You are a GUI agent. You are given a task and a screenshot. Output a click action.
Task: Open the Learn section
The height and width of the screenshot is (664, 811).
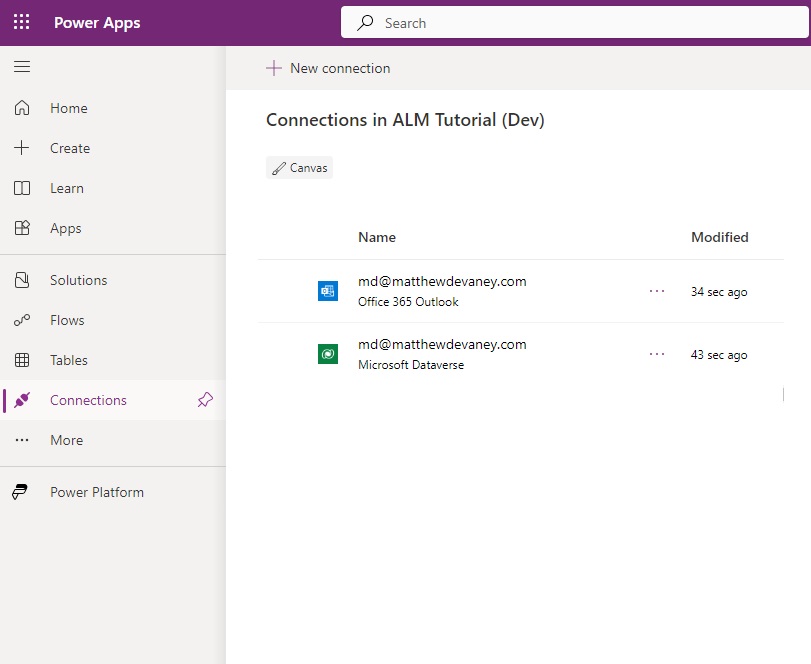pos(113,188)
